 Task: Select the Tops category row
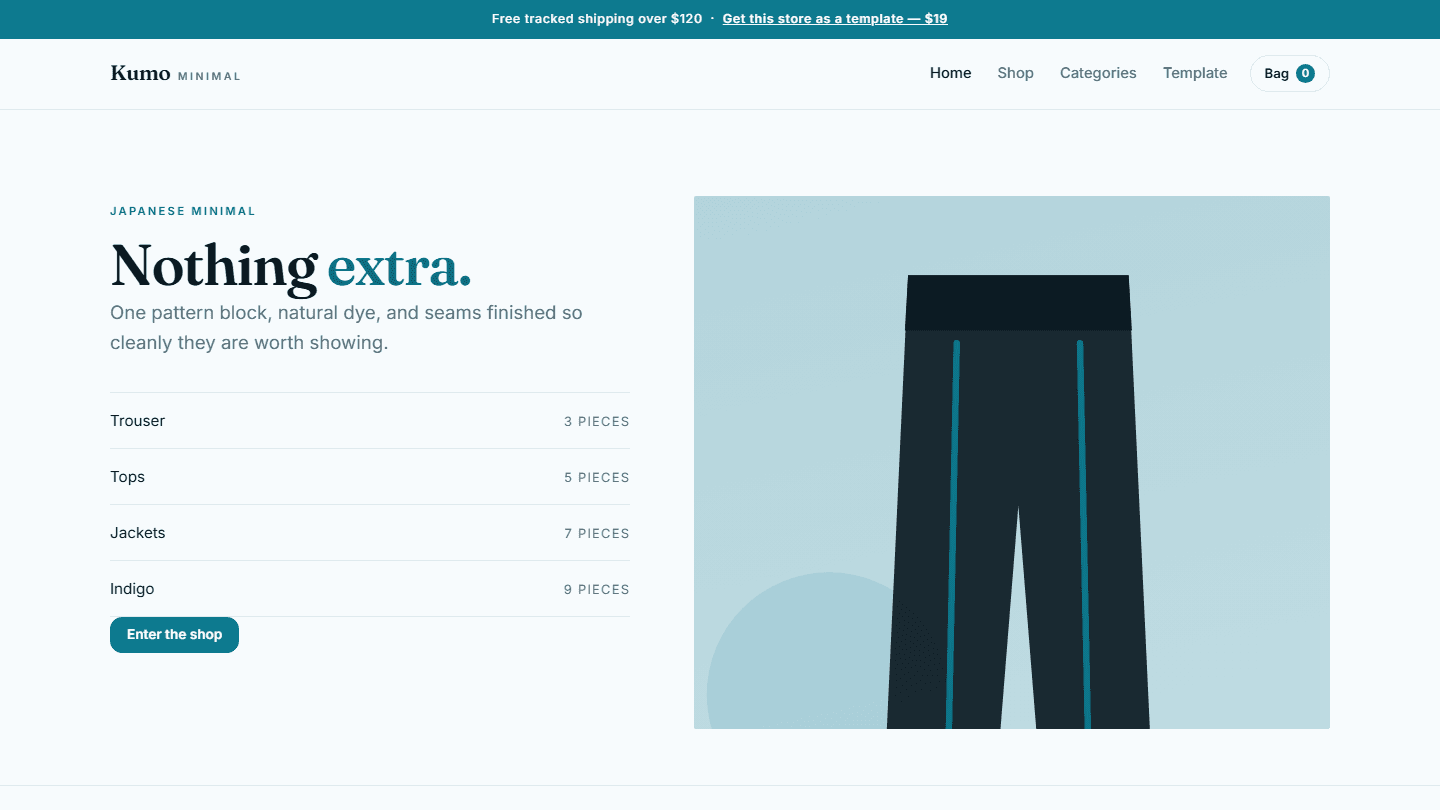pos(370,477)
